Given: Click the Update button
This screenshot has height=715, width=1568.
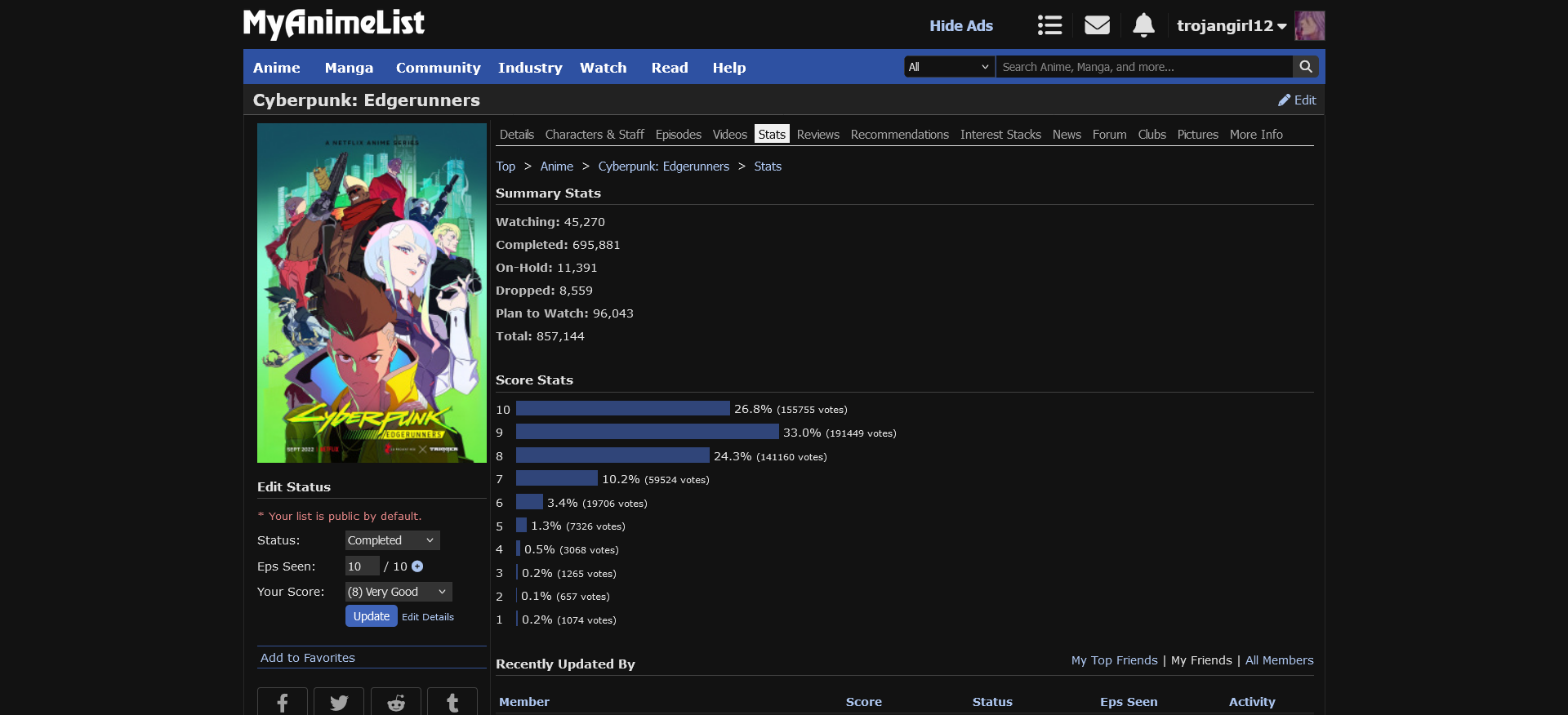Looking at the screenshot, I should tap(372, 616).
